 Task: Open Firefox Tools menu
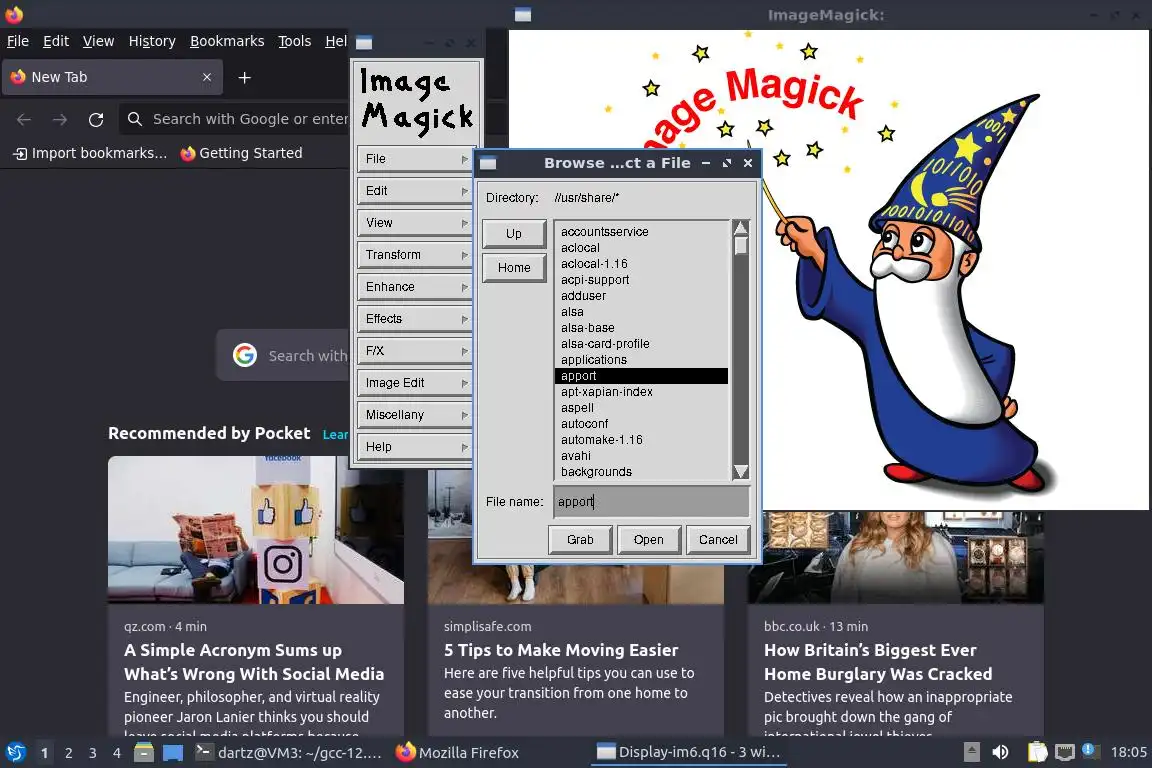coord(295,41)
